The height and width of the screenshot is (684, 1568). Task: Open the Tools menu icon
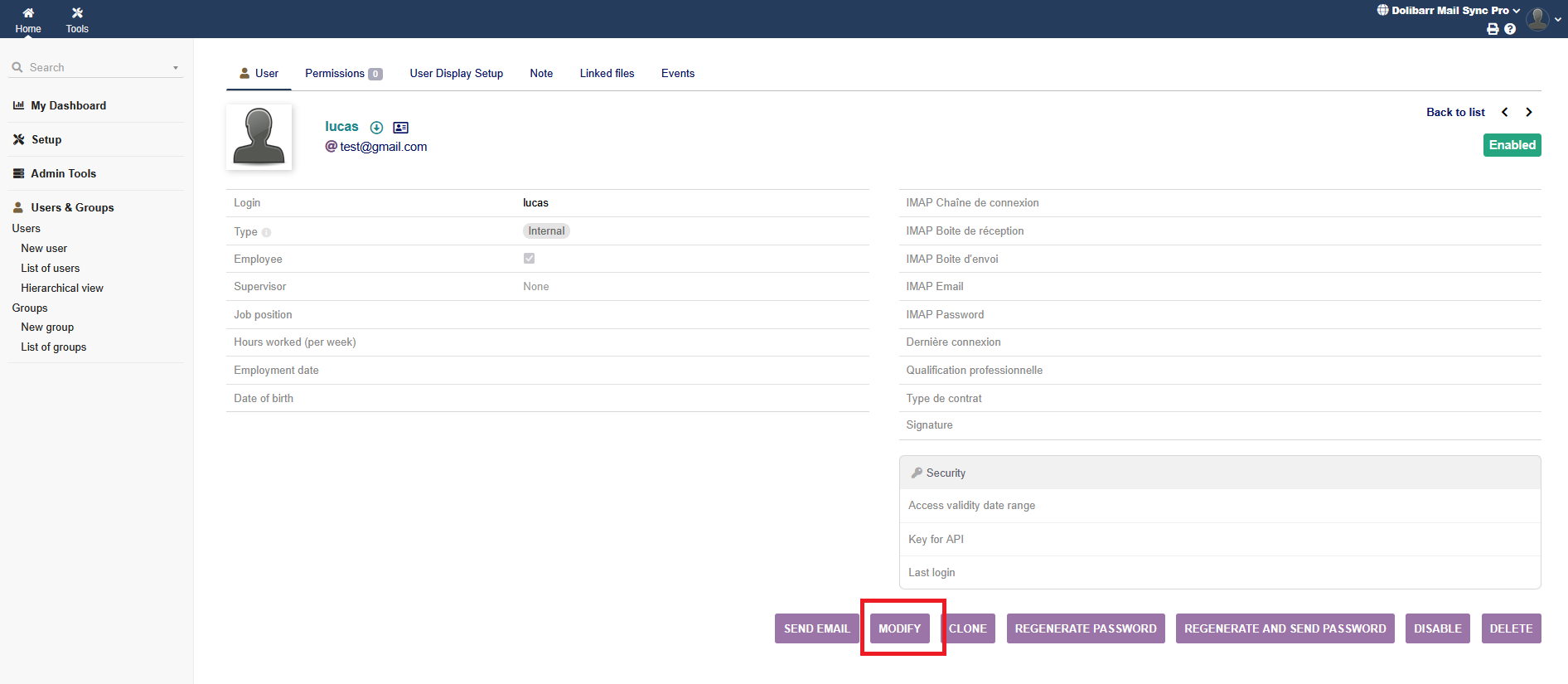(77, 13)
